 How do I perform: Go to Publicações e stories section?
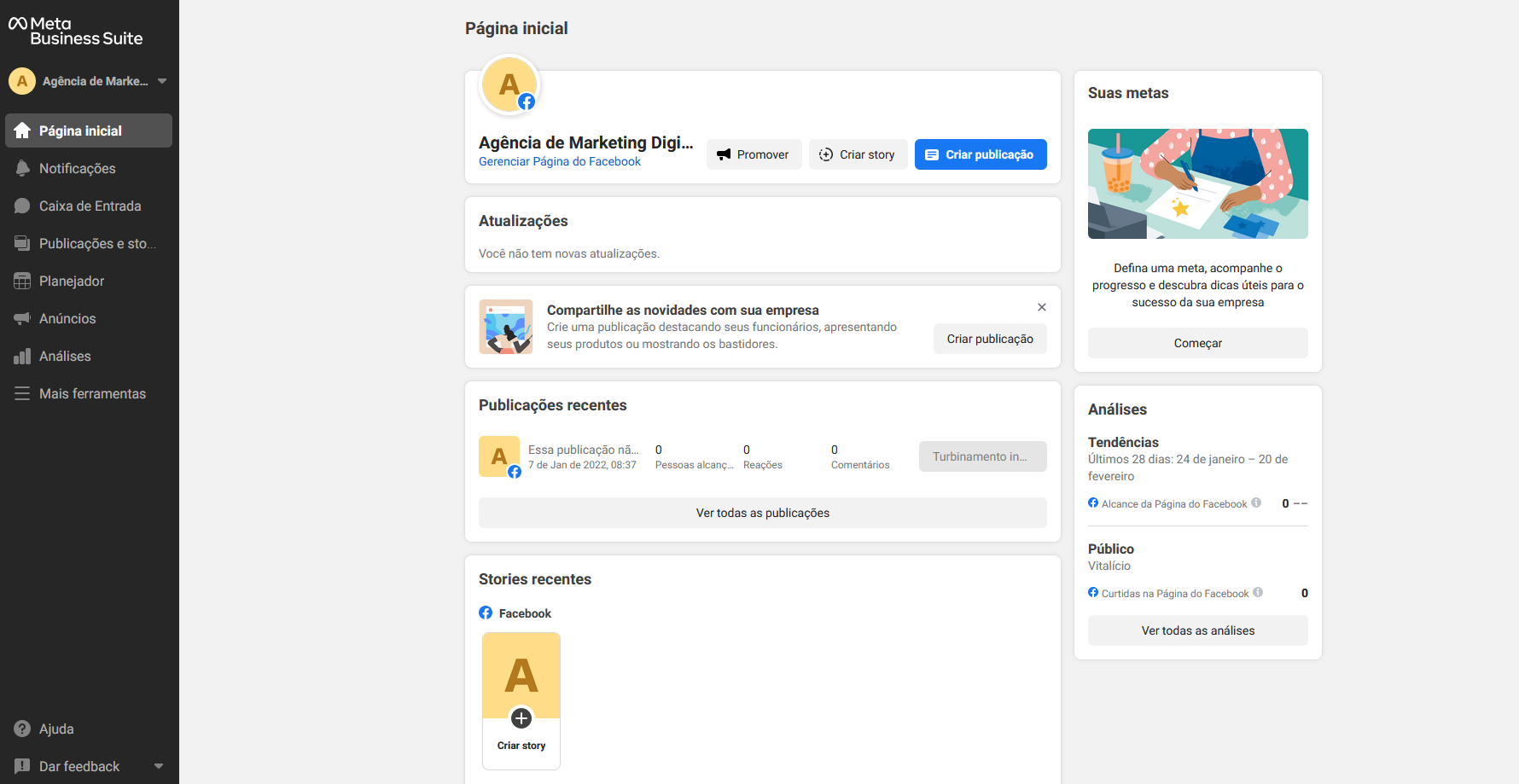[96, 244]
